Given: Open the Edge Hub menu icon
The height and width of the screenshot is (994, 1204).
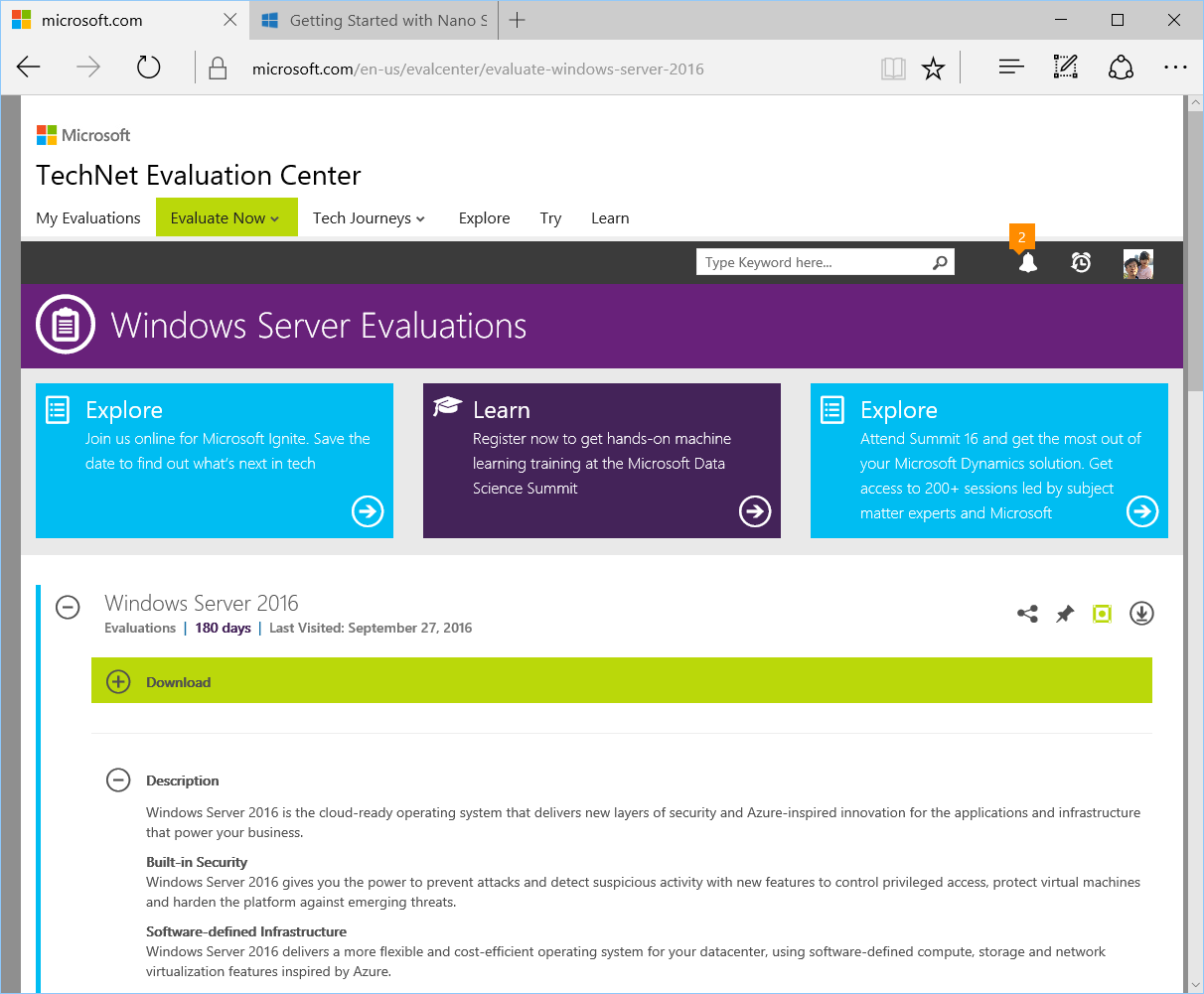Looking at the screenshot, I should pyautogui.click(x=1011, y=68).
